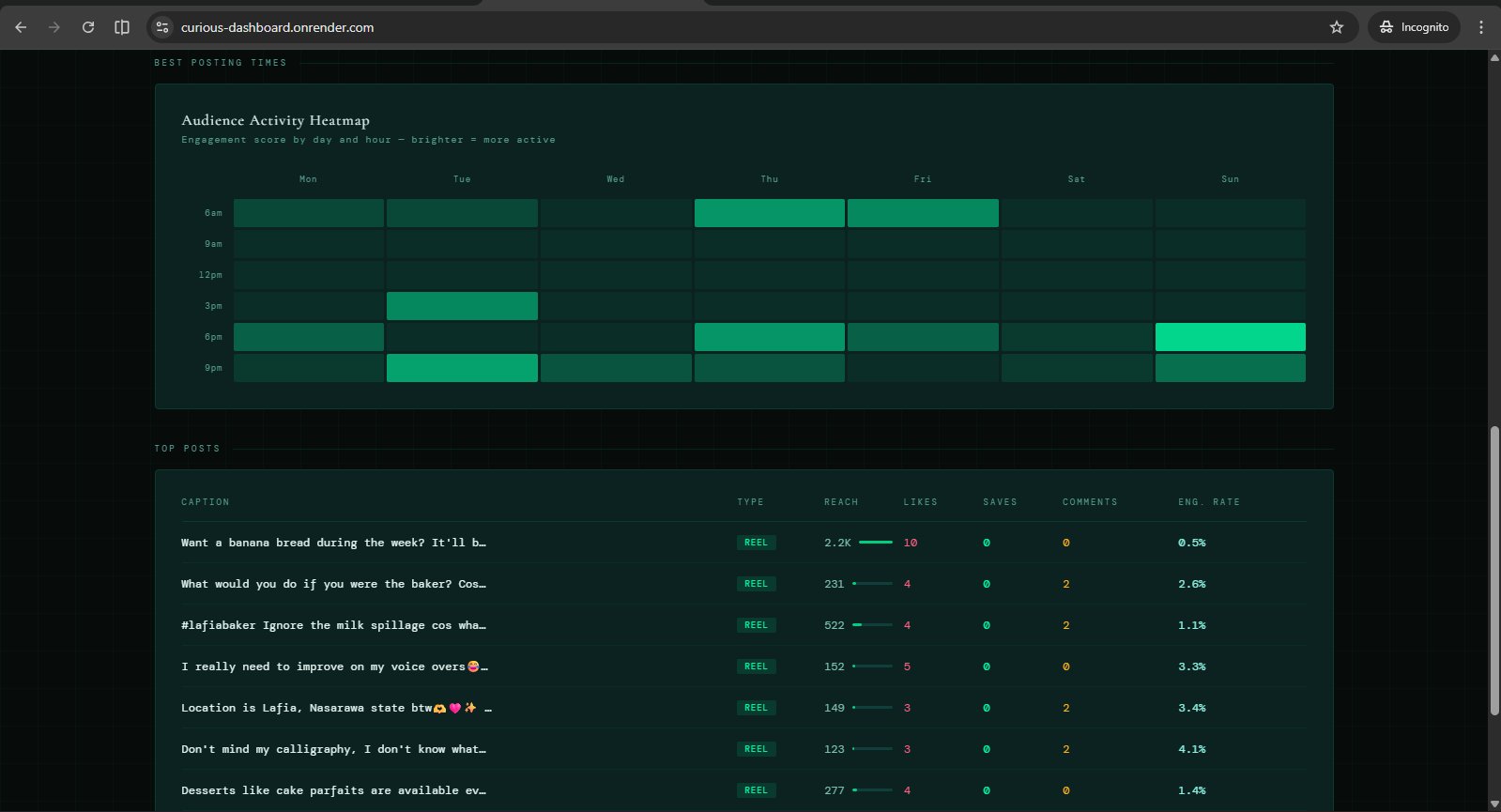Click the Sun day label
The height and width of the screenshot is (812, 1501).
click(x=1230, y=179)
